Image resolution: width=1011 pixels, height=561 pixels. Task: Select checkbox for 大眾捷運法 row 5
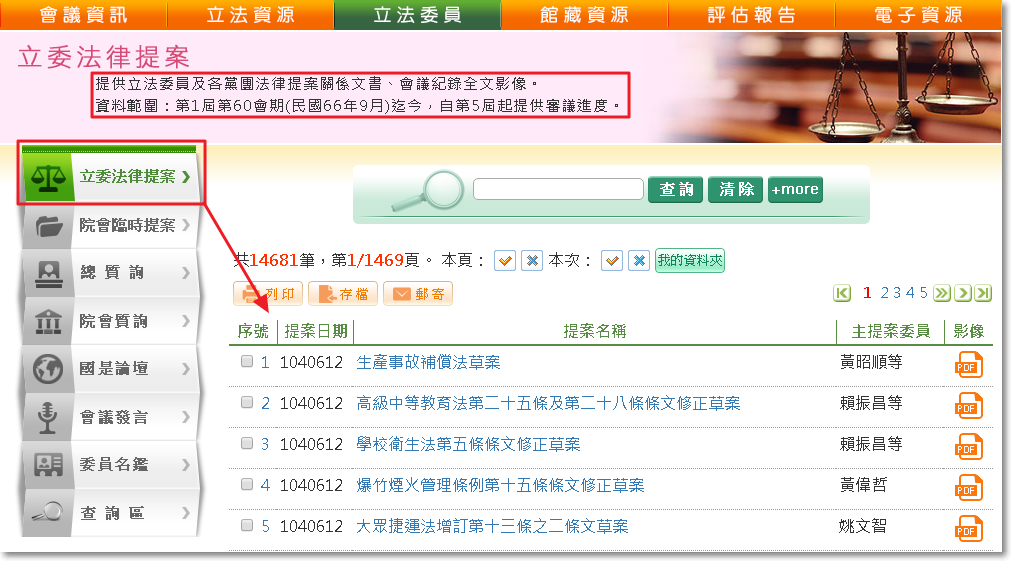[247, 526]
